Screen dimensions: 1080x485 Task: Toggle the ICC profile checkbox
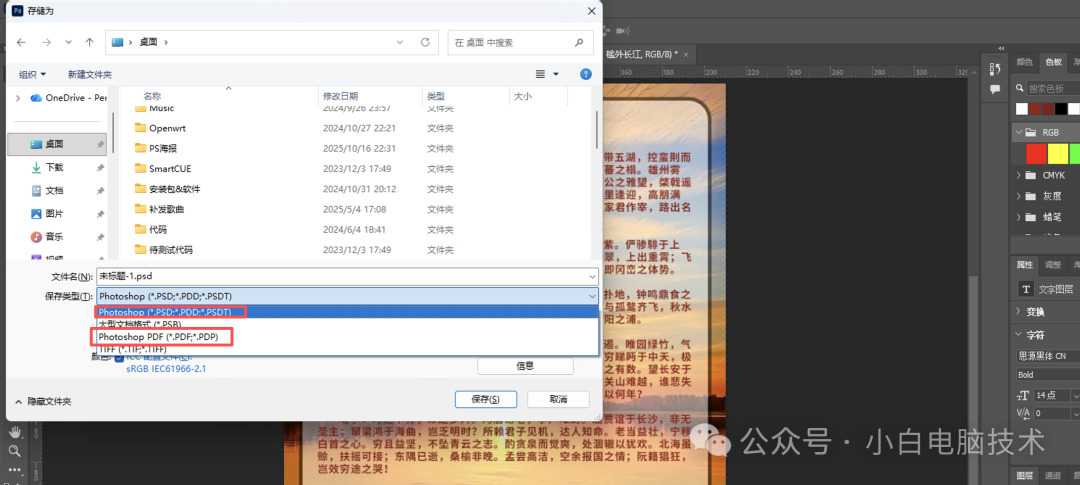[x=120, y=357]
